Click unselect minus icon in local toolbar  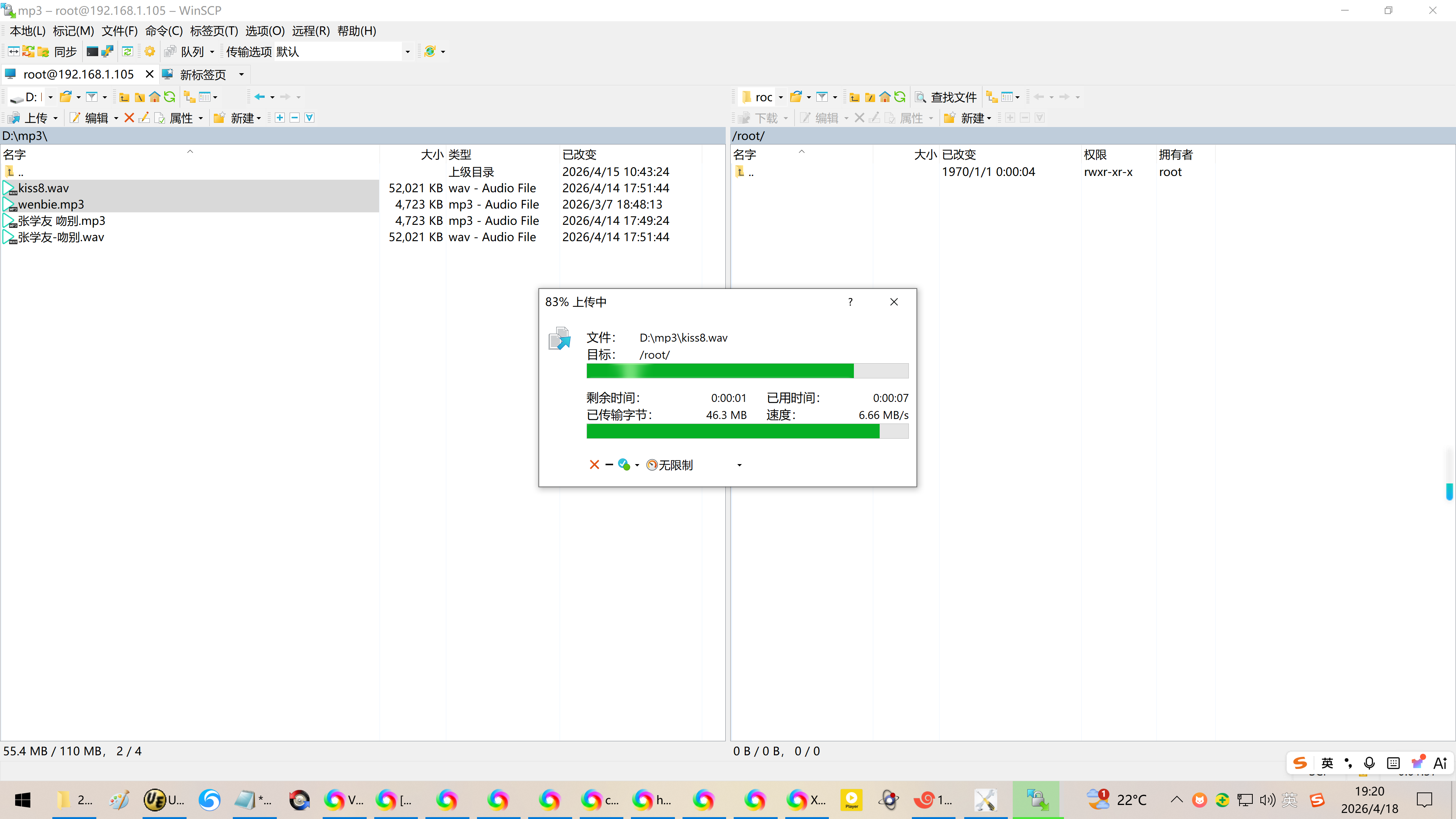(x=295, y=118)
